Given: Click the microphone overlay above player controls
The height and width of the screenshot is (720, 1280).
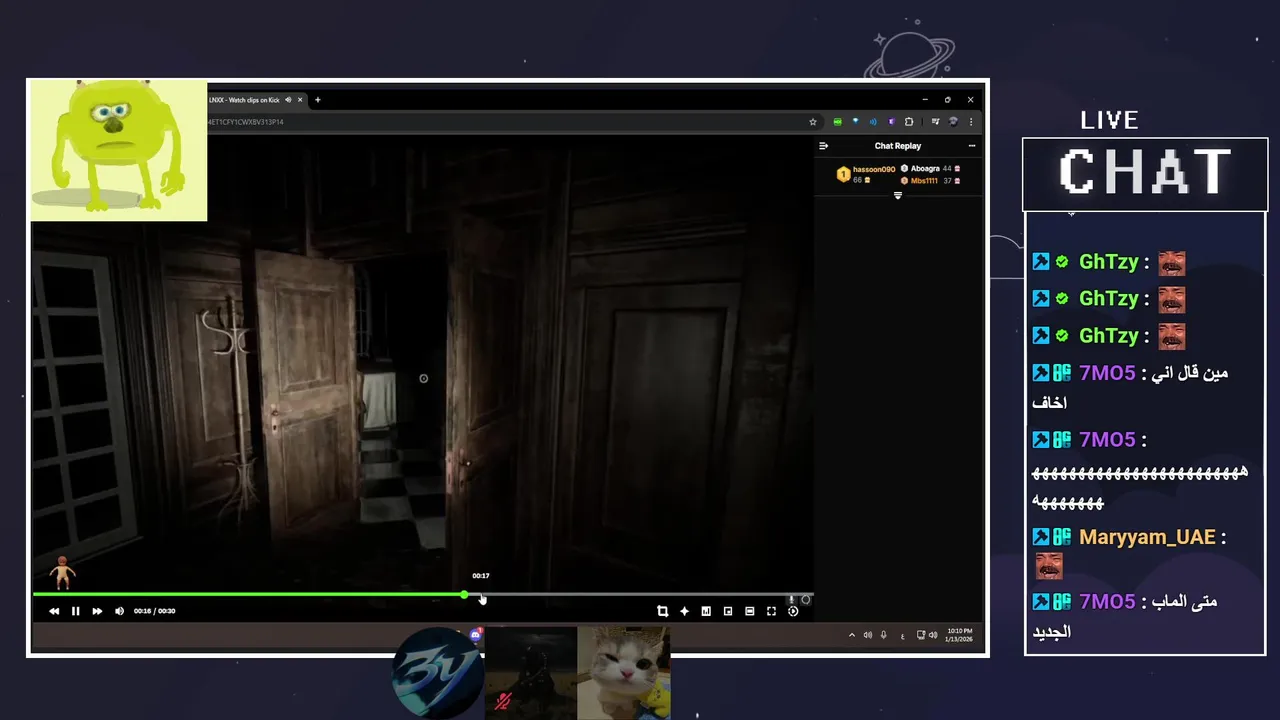Looking at the screenshot, I should (791, 600).
